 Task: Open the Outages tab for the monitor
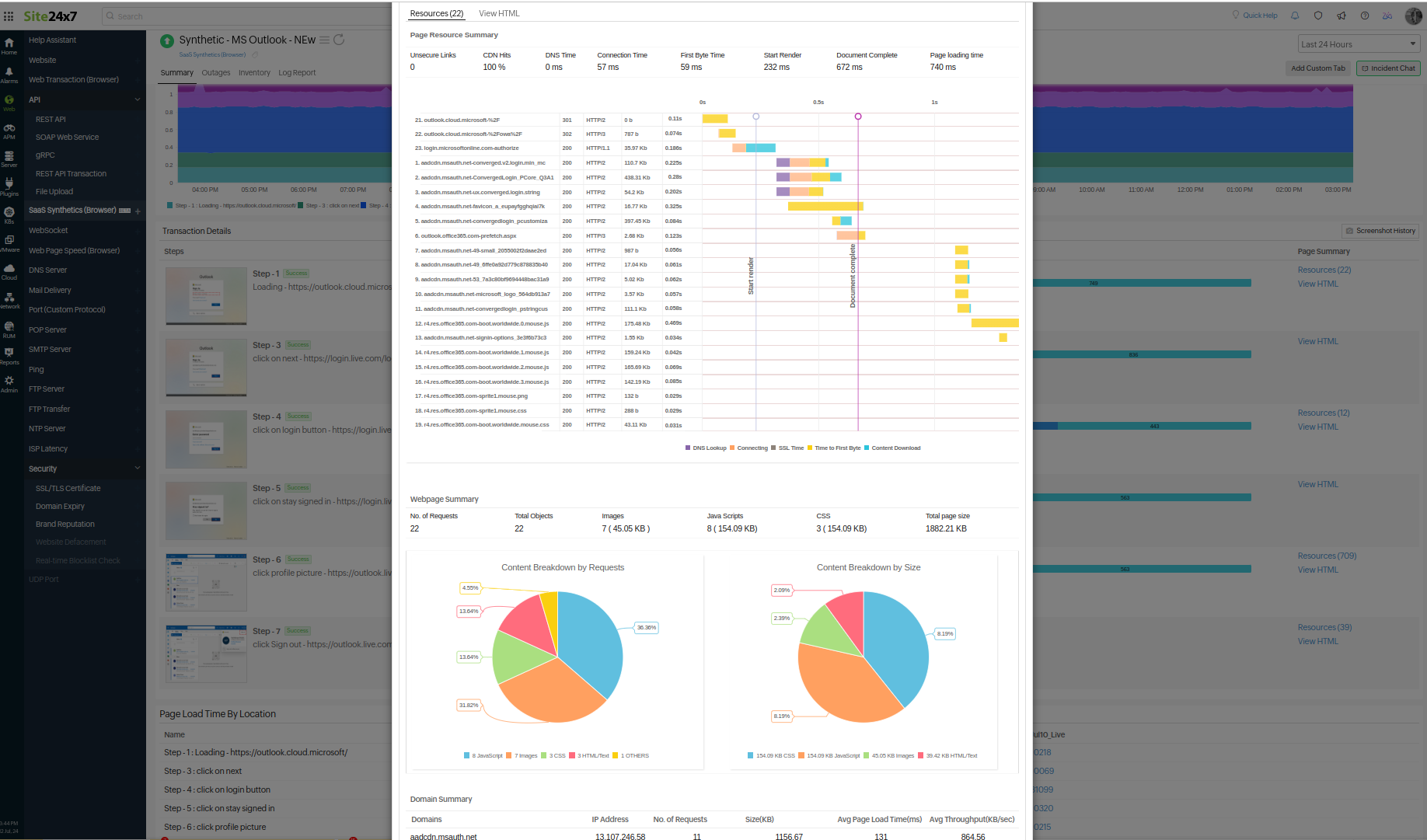[215, 72]
